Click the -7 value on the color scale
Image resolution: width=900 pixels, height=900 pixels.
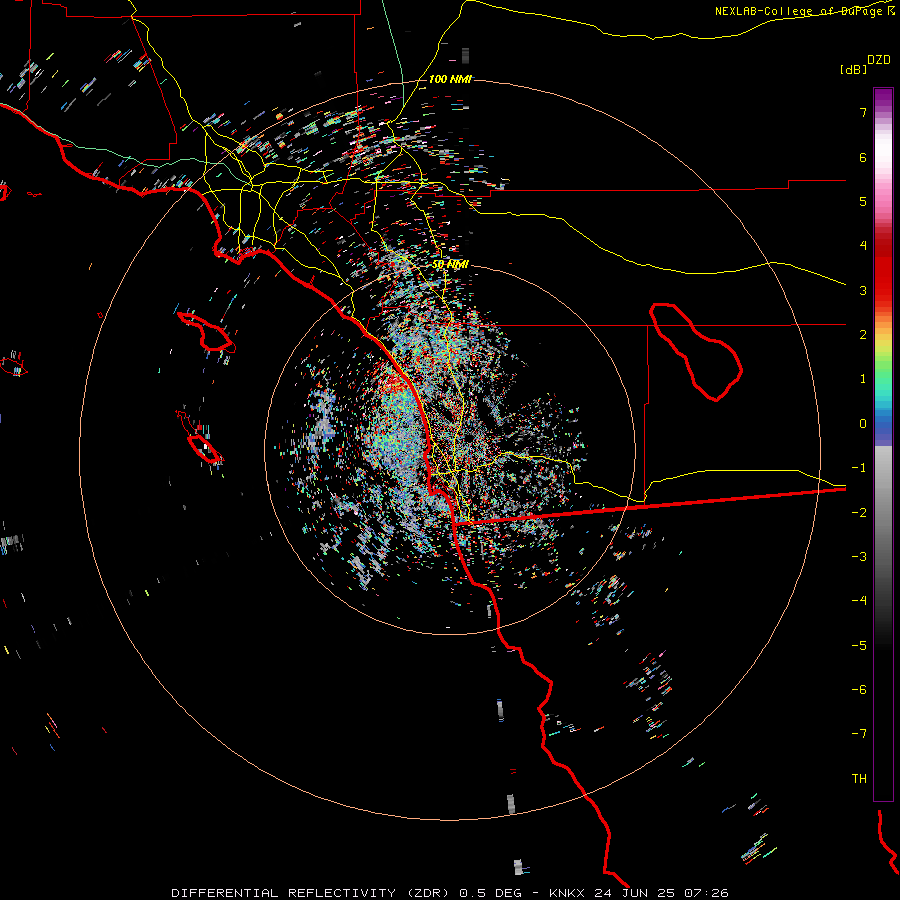click(x=859, y=734)
